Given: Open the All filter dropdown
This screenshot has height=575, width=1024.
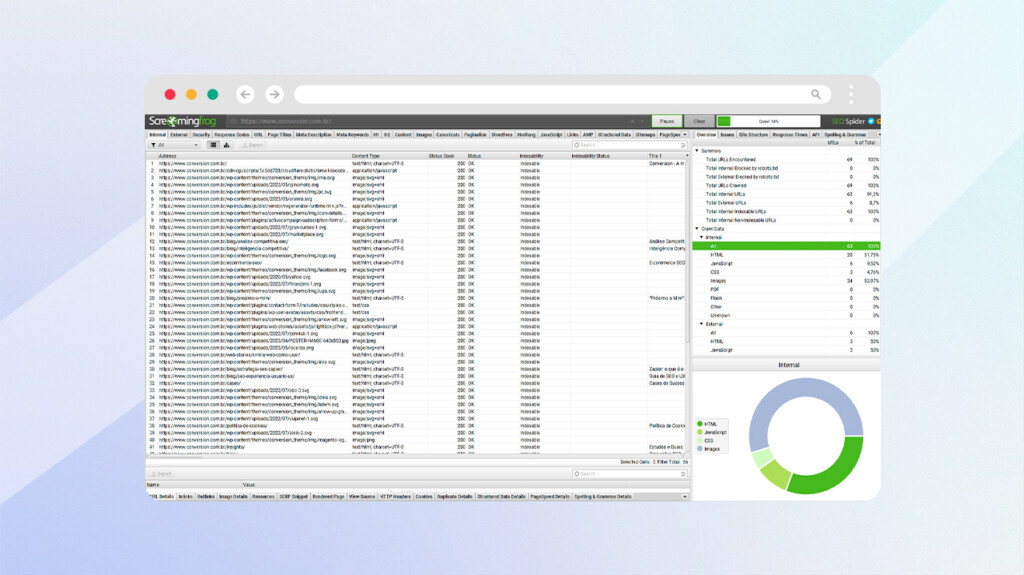Looking at the screenshot, I should [174, 145].
